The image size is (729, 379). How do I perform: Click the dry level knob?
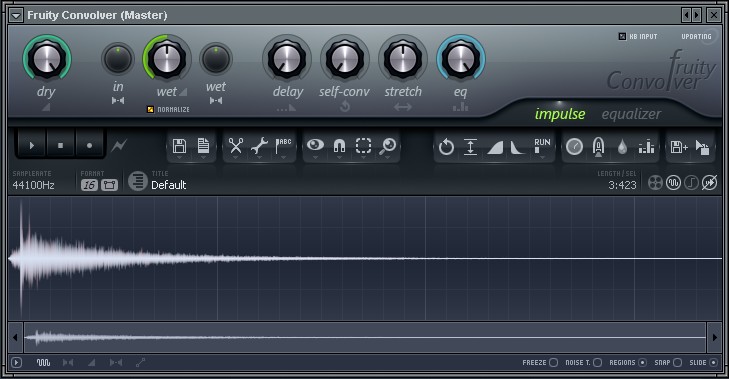point(47,59)
